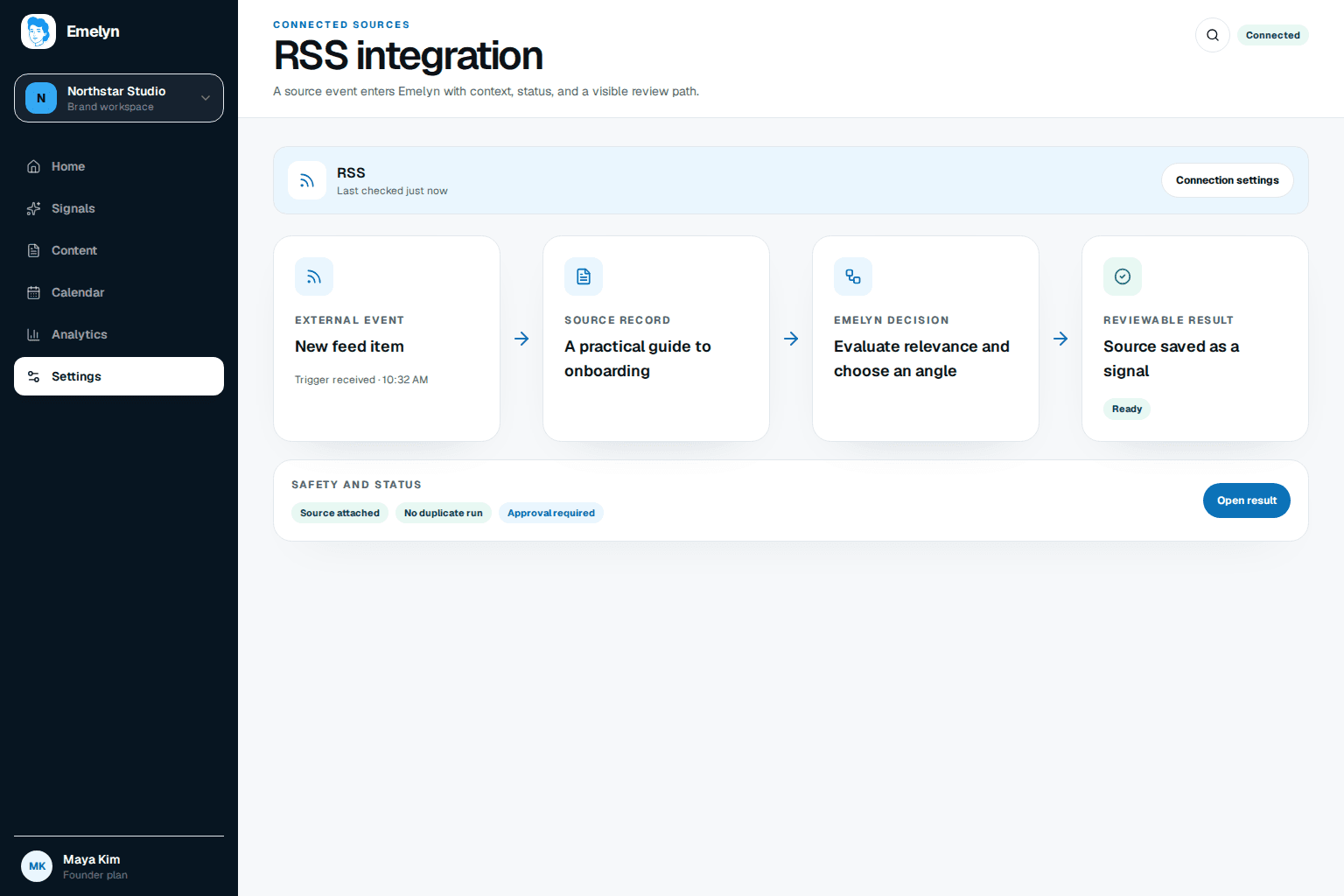
Task: Open Calendar section
Action: click(x=119, y=292)
